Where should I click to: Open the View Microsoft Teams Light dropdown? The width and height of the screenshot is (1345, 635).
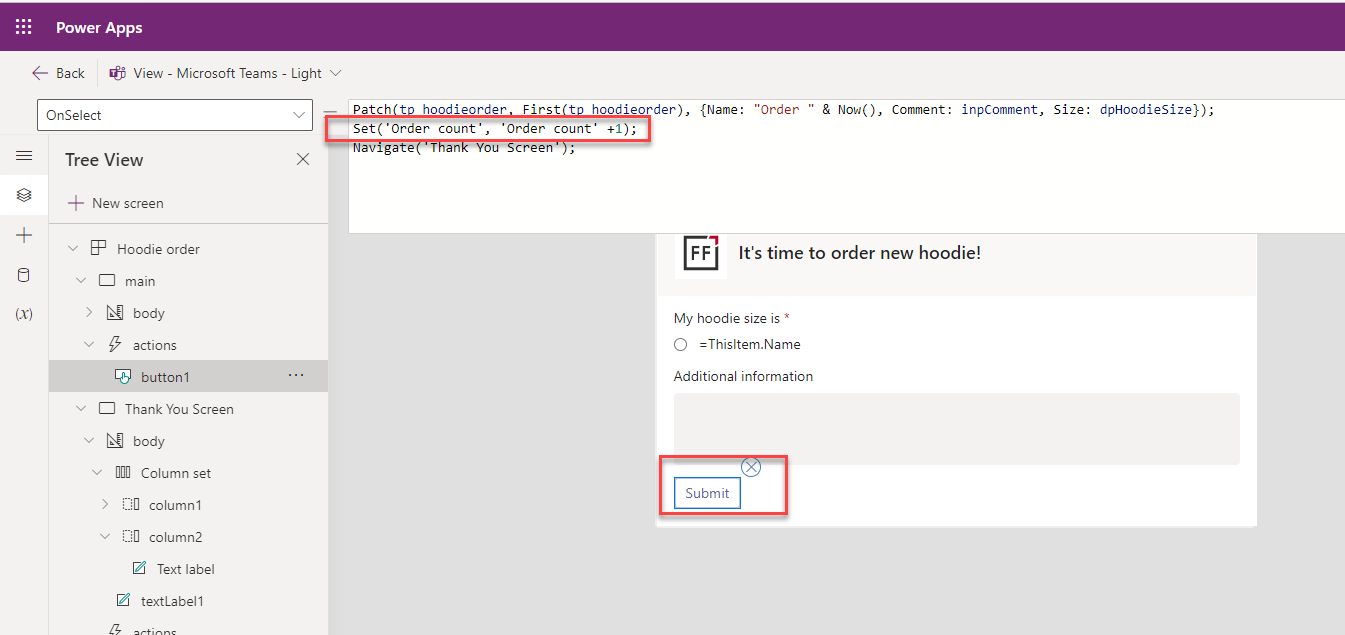[226, 73]
